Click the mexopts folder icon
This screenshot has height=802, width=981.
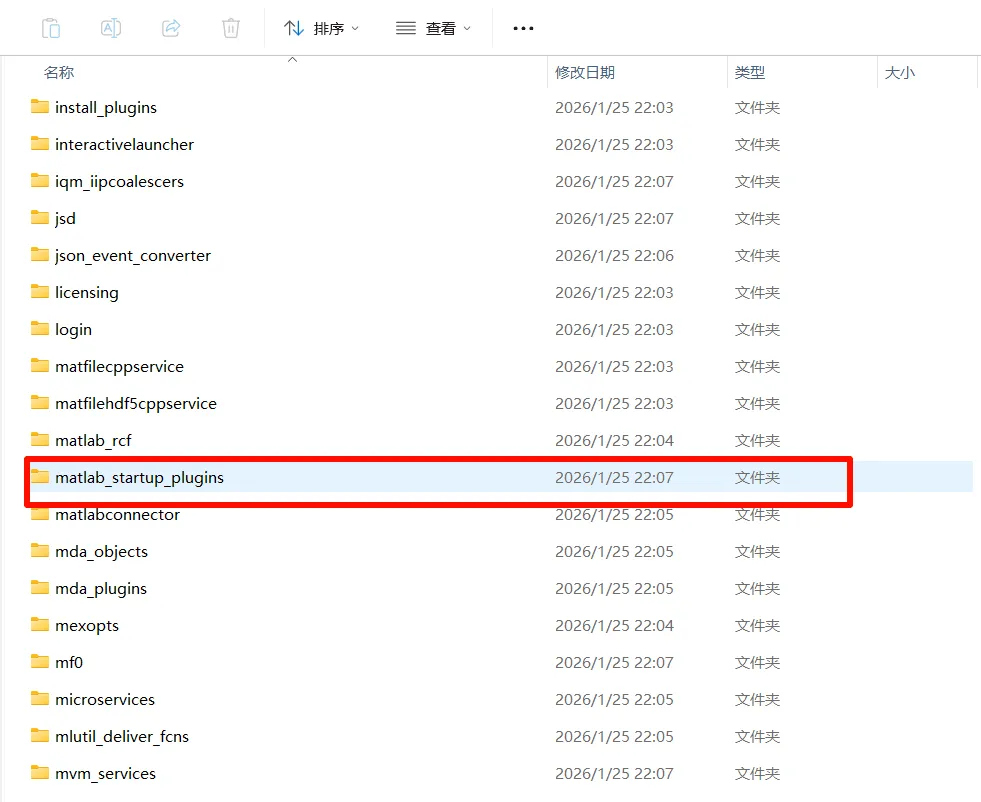click(x=40, y=624)
